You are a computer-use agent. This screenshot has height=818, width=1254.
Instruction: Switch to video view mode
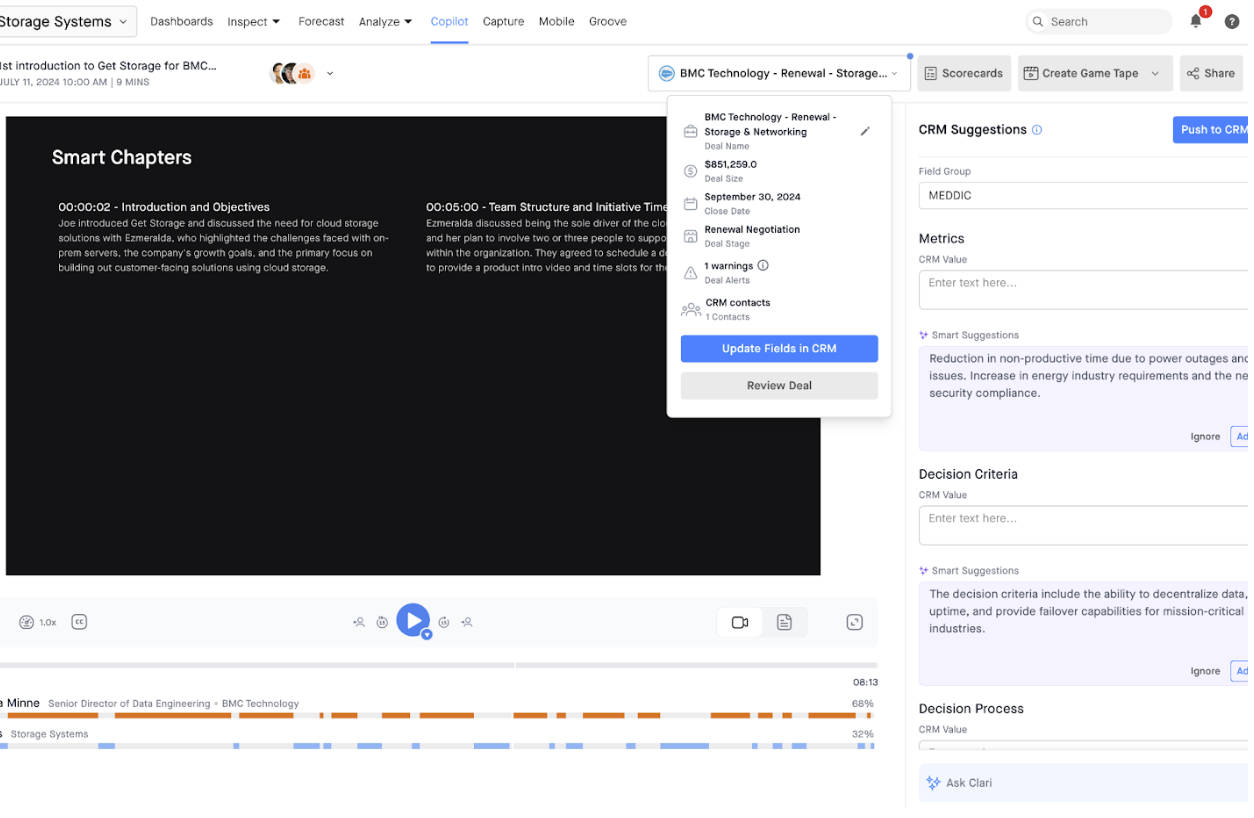740,622
